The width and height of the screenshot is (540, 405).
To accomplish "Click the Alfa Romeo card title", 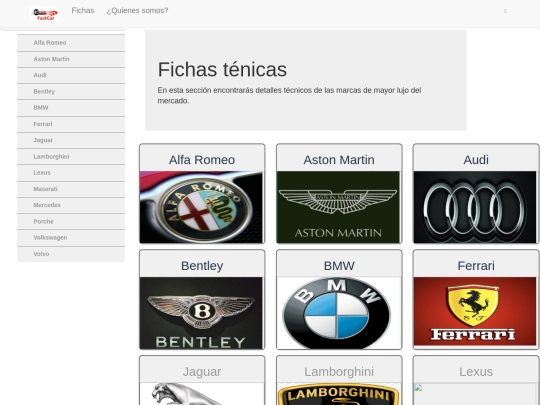I will tap(202, 160).
